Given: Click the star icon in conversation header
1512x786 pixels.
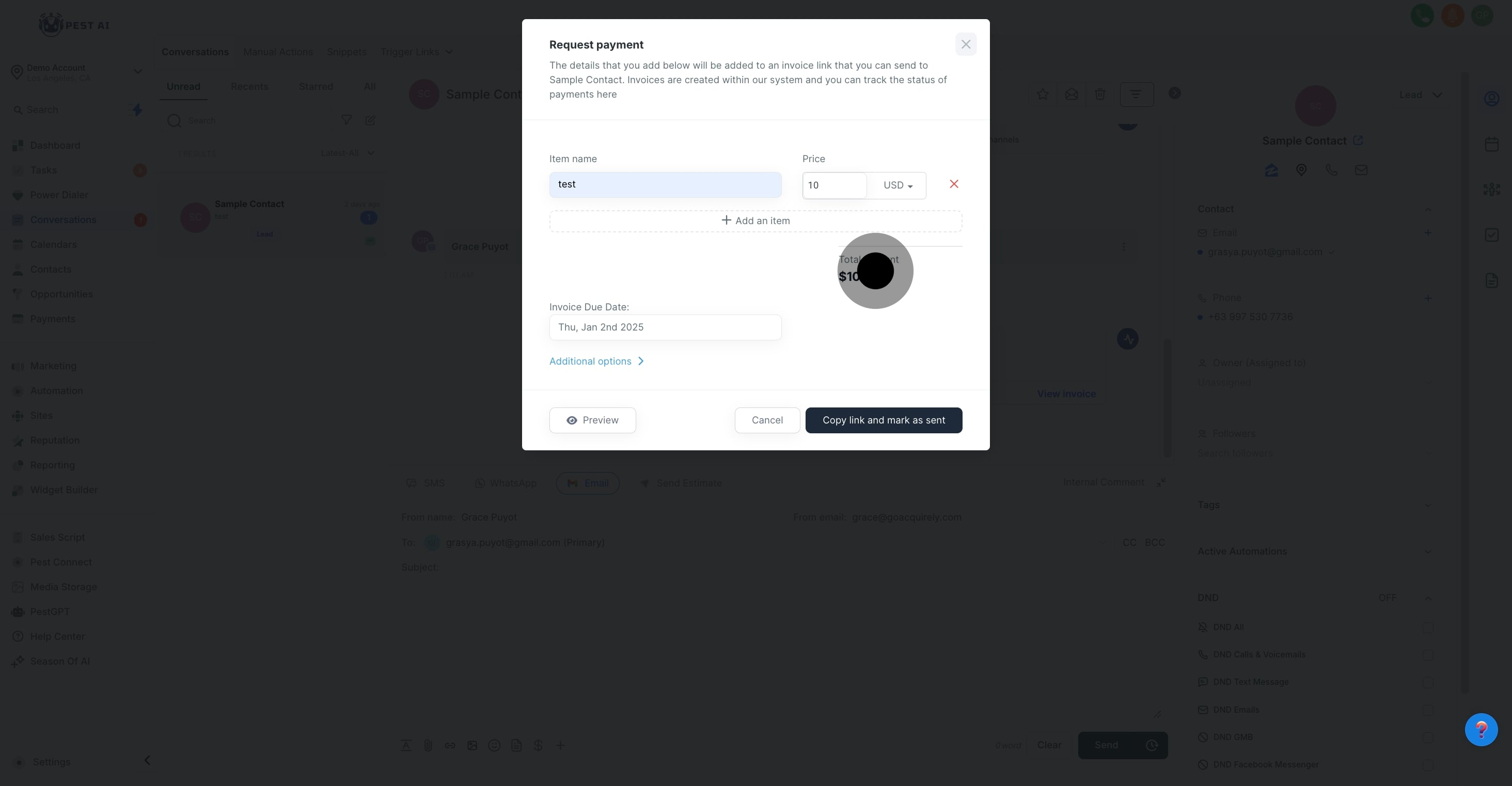Looking at the screenshot, I should 1043,94.
